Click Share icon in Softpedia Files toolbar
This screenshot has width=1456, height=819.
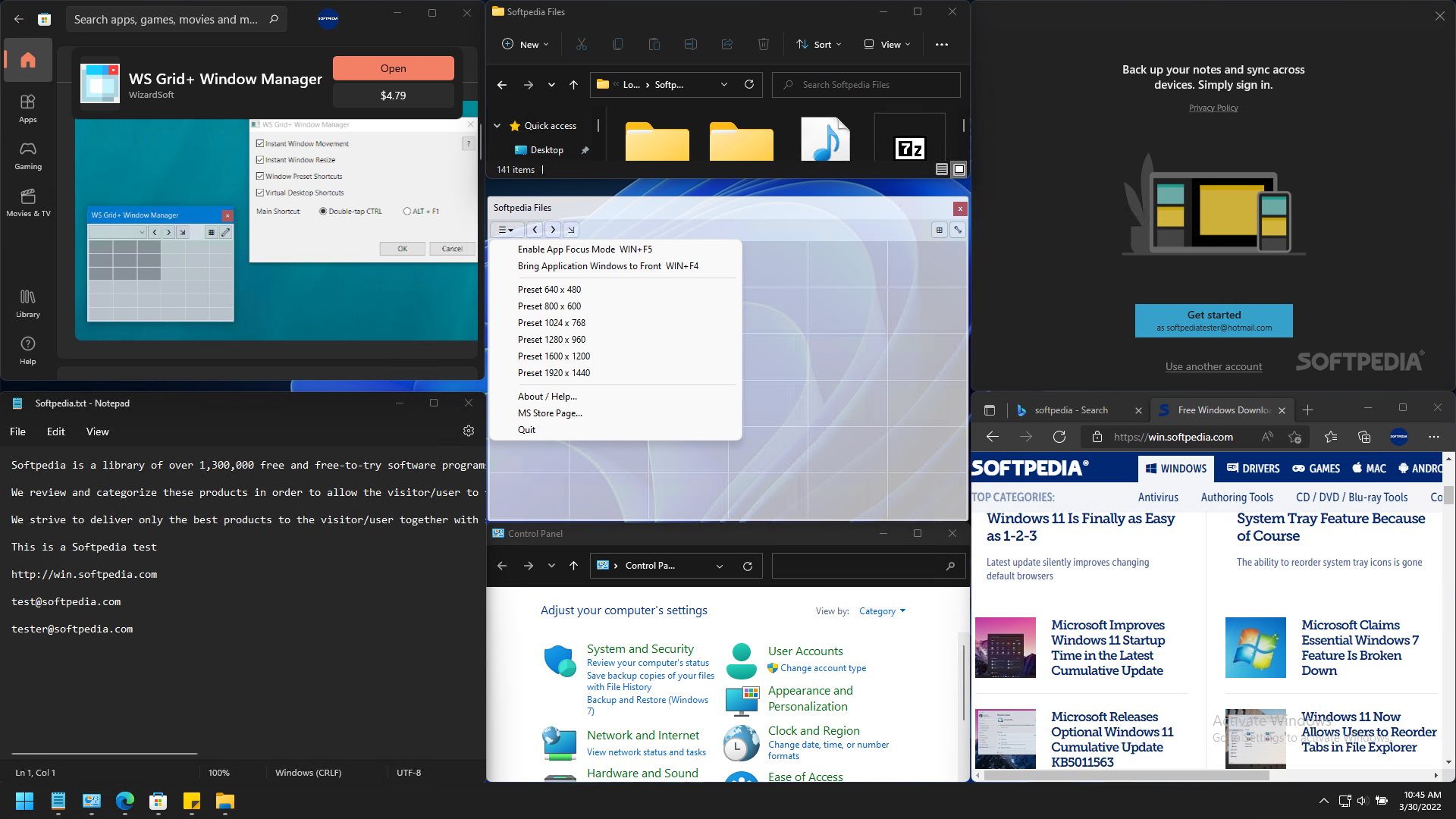coord(727,45)
